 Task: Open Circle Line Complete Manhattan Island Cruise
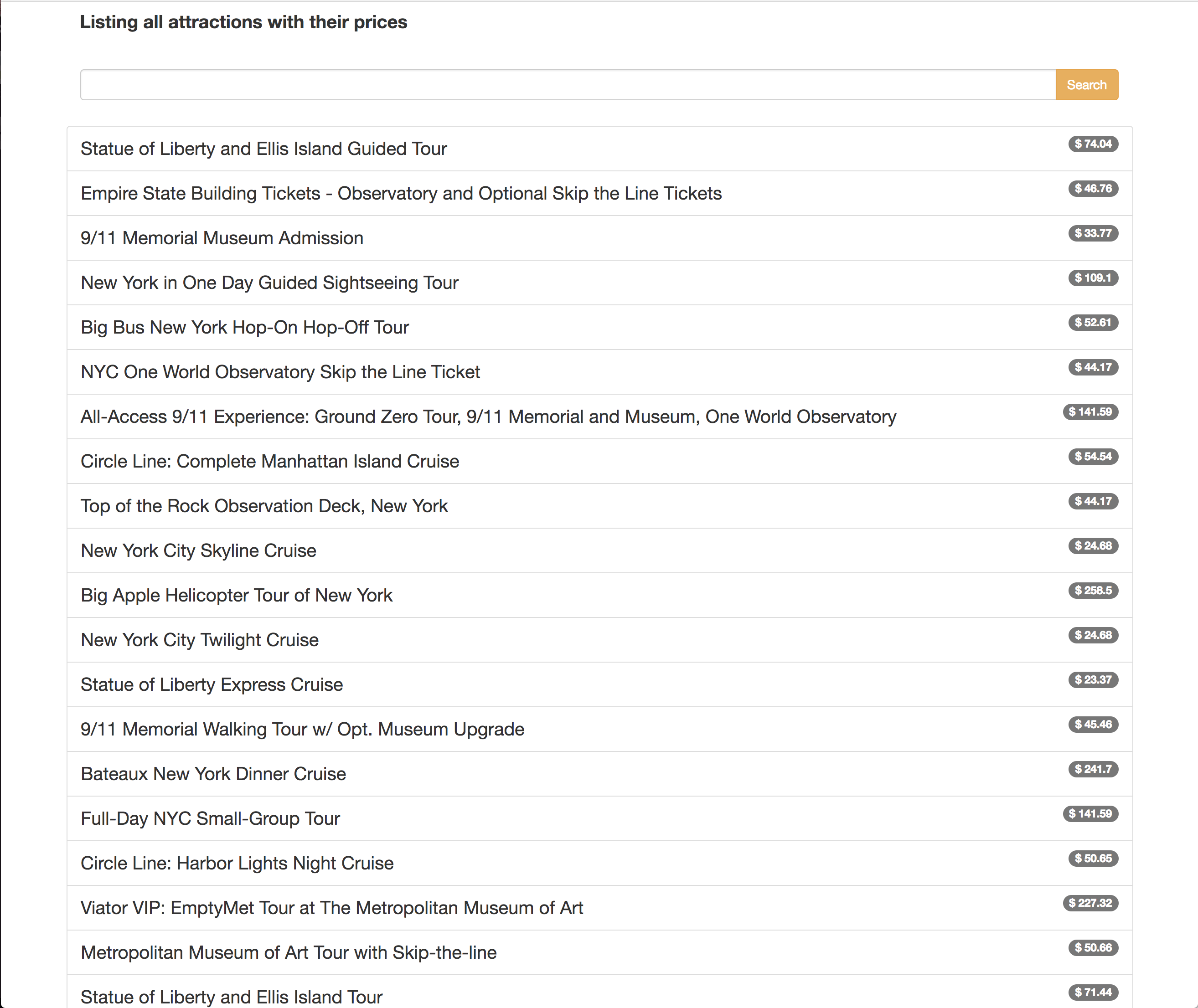pyautogui.click(x=270, y=461)
